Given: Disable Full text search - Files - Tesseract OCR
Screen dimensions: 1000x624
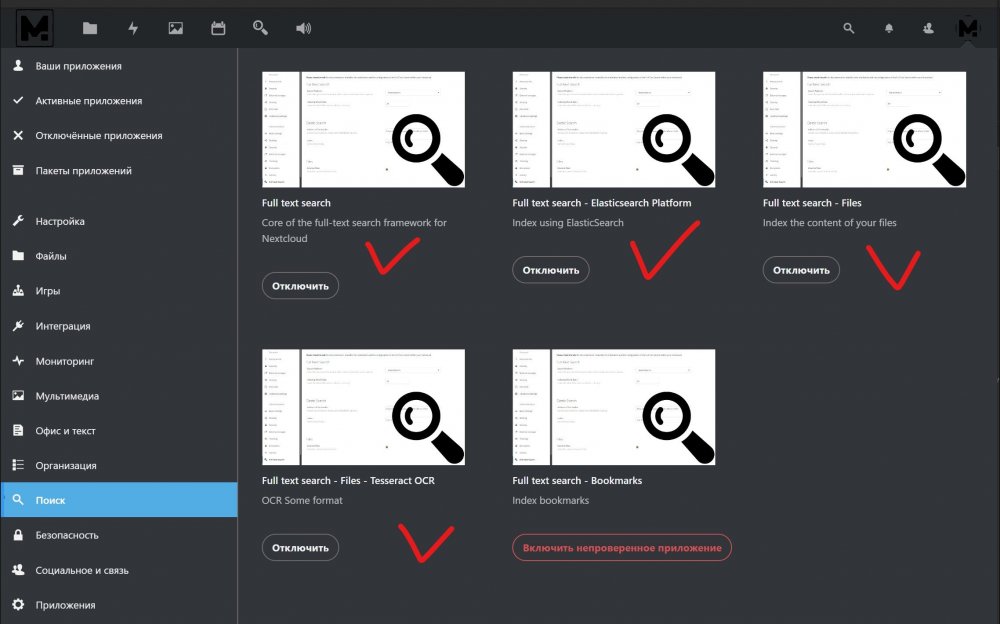Looking at the screenshot, I should [x=300, y=547].
